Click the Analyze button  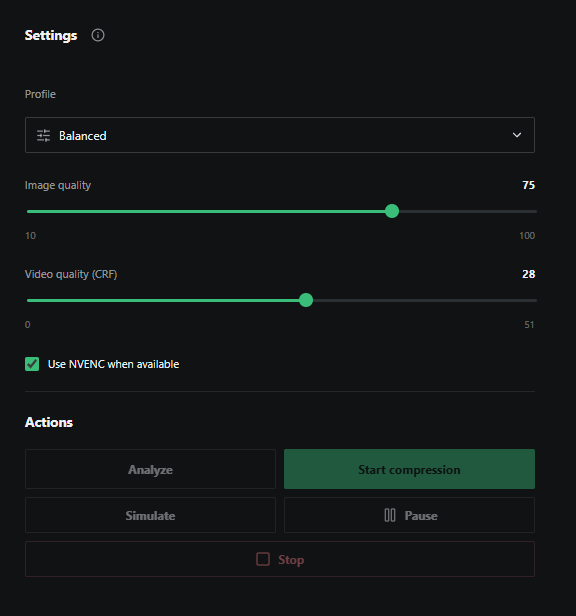coord(150,469)
